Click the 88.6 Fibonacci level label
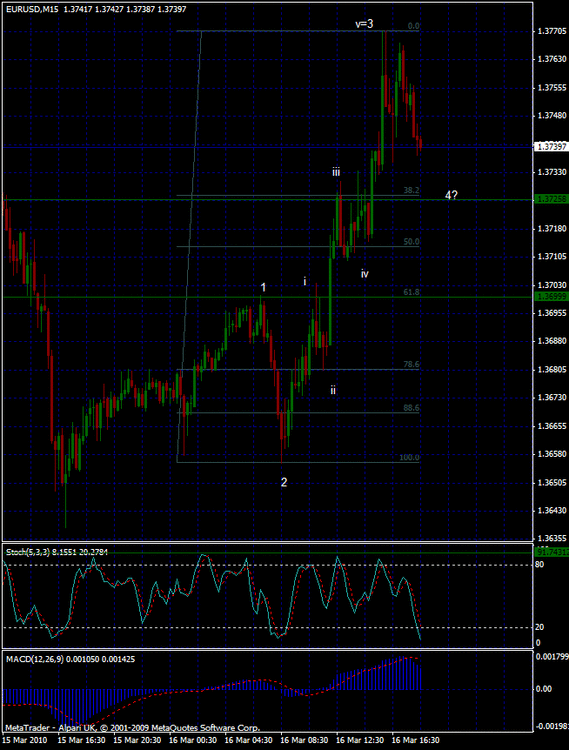 (411, 408)
